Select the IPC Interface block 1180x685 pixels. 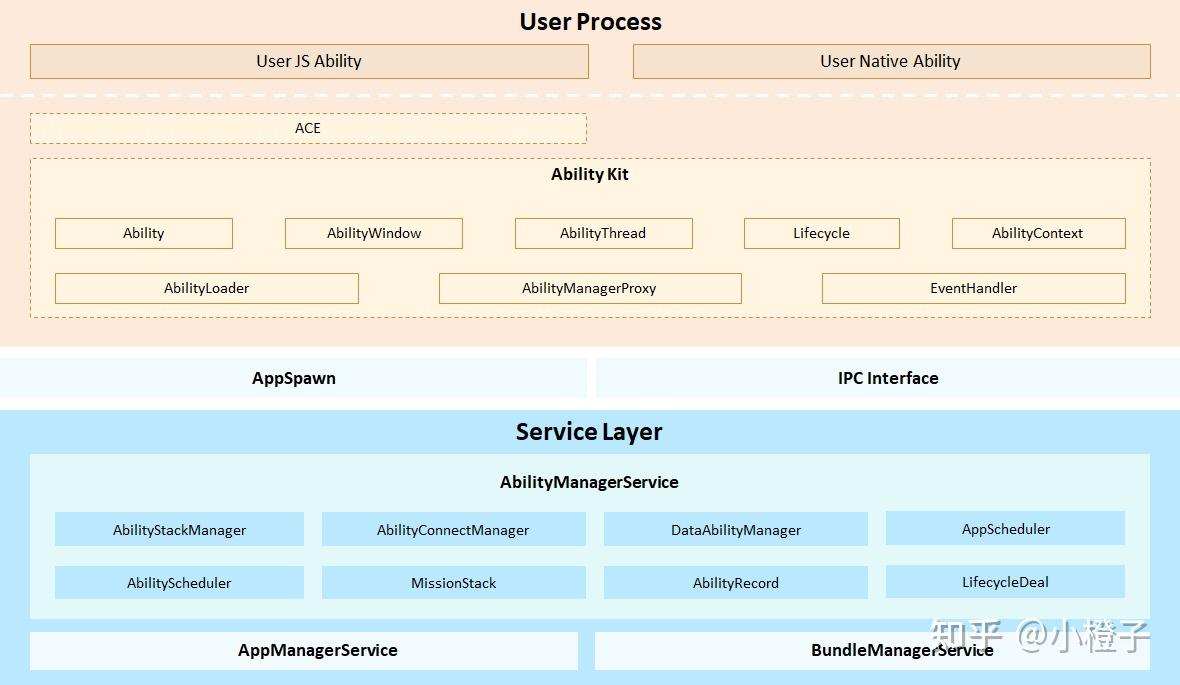pos(888,378)
